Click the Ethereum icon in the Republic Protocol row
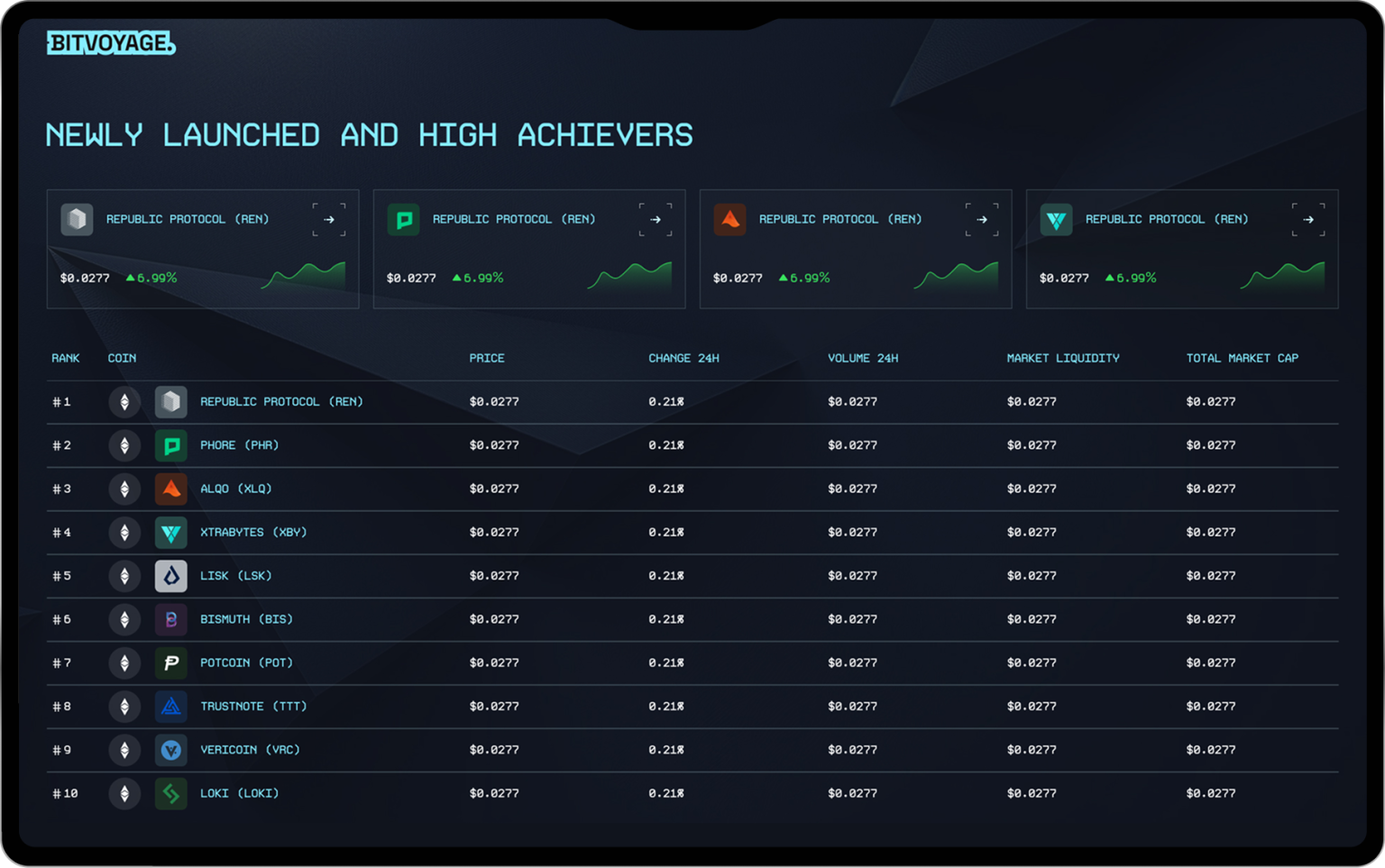 pos(124,402)
